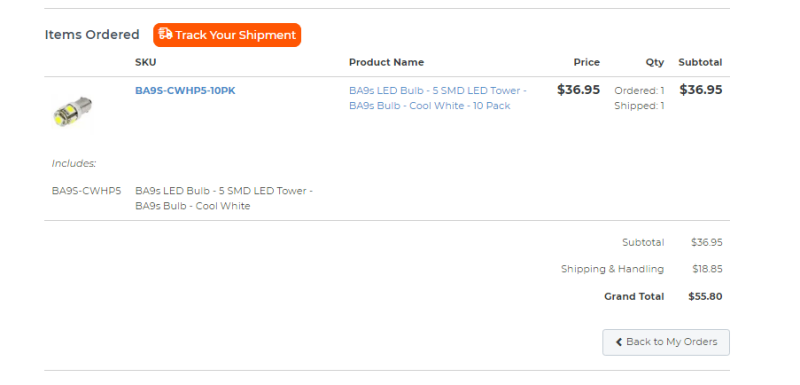Click the Includes label
This screenshot has height=385, width=800.
(74, 164)
